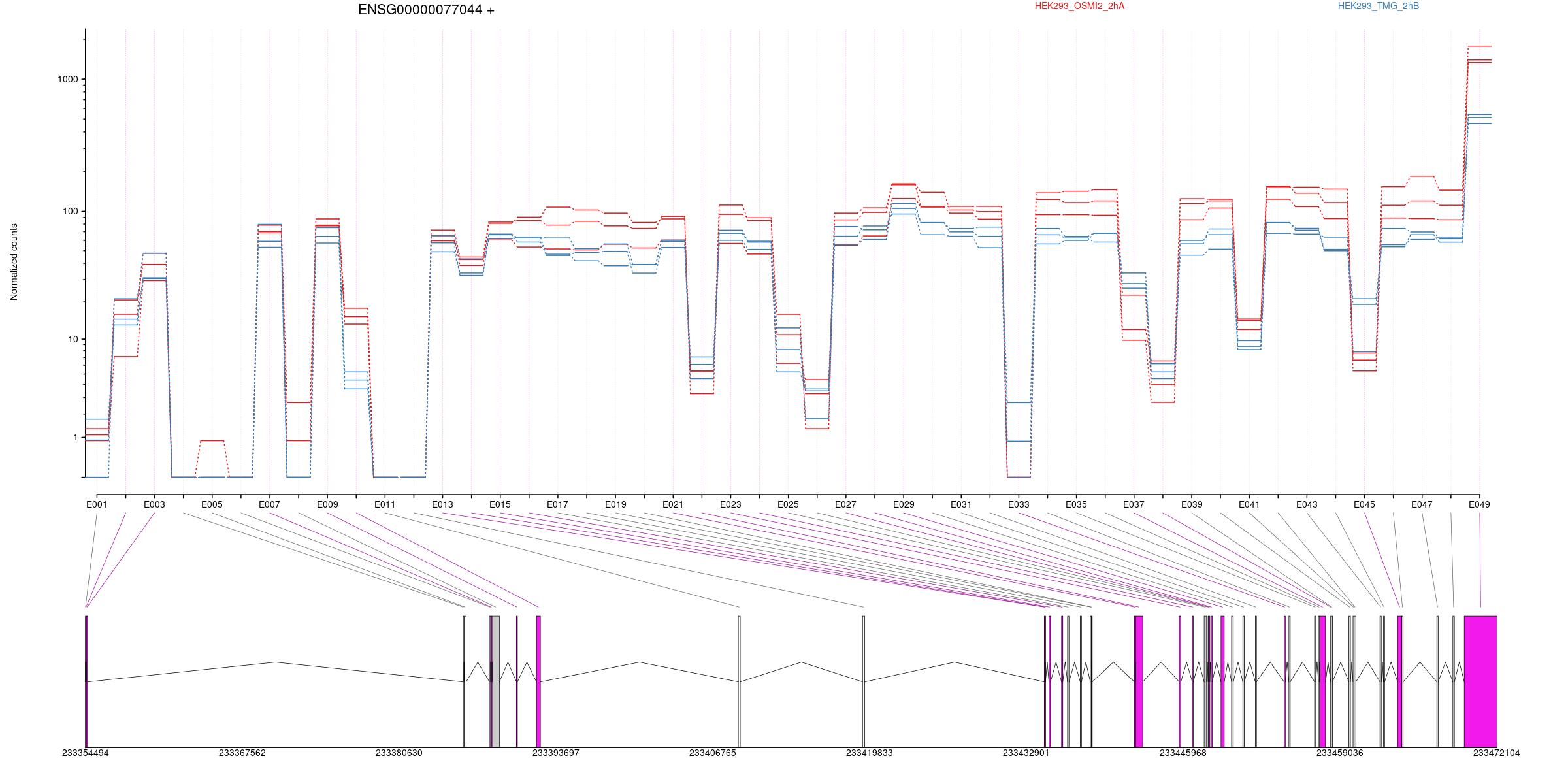
Task: Click the 100 y-axis tick label
Action: (x=71, y=212)
